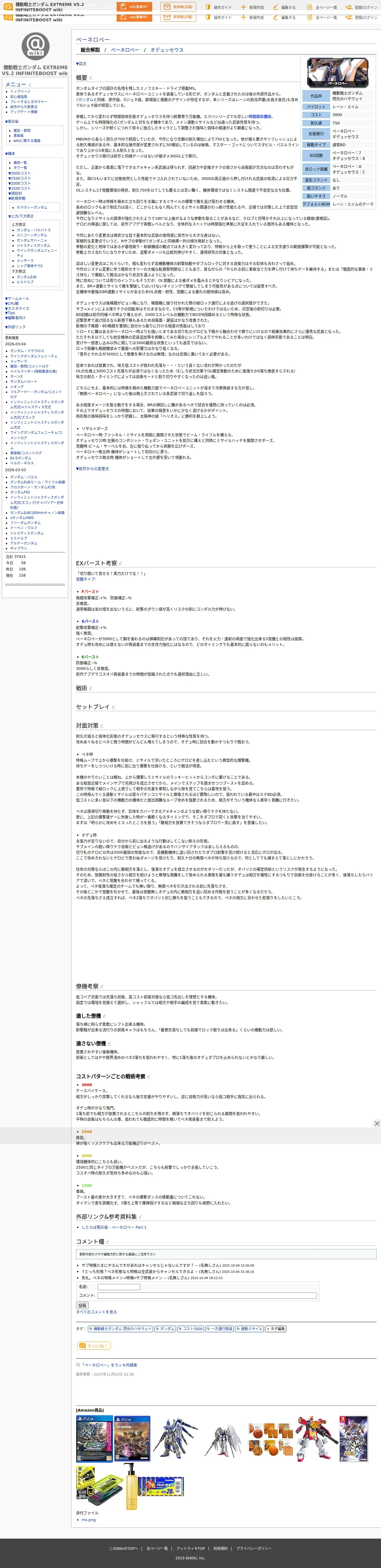
Task: Expand the 項目別 sidebar list
Action: (15, 194)
